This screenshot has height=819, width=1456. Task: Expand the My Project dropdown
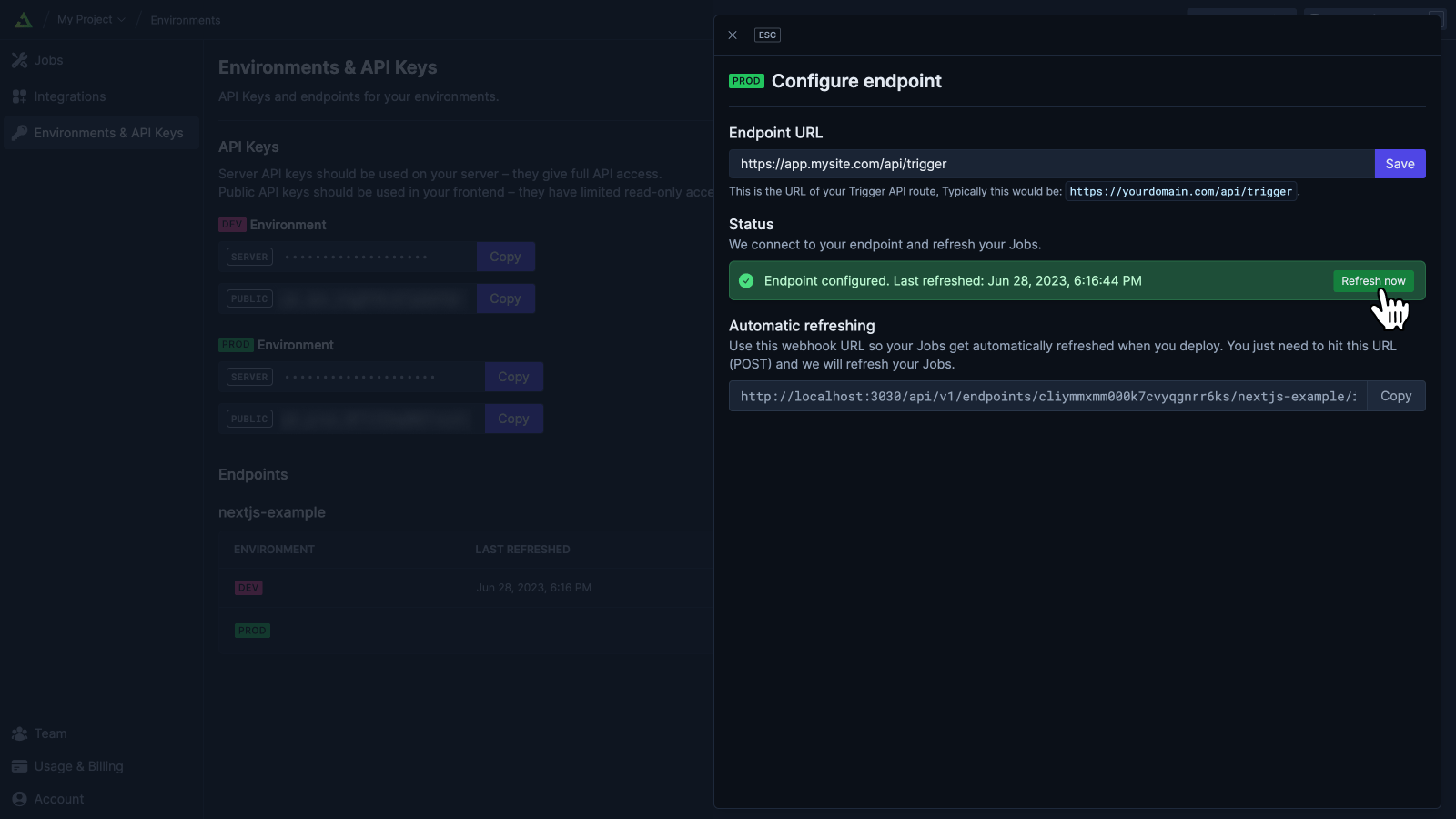[x=91, y=19]
